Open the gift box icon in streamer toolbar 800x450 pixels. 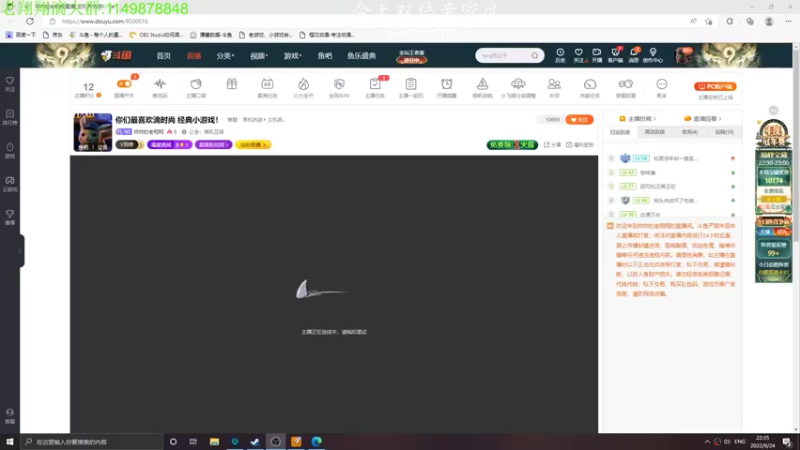pos(232,84)
